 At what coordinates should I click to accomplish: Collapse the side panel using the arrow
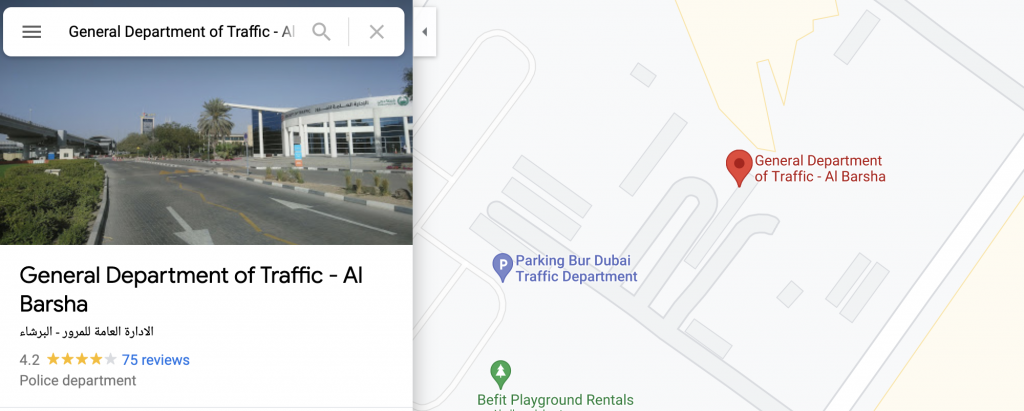tap(424, 31)
